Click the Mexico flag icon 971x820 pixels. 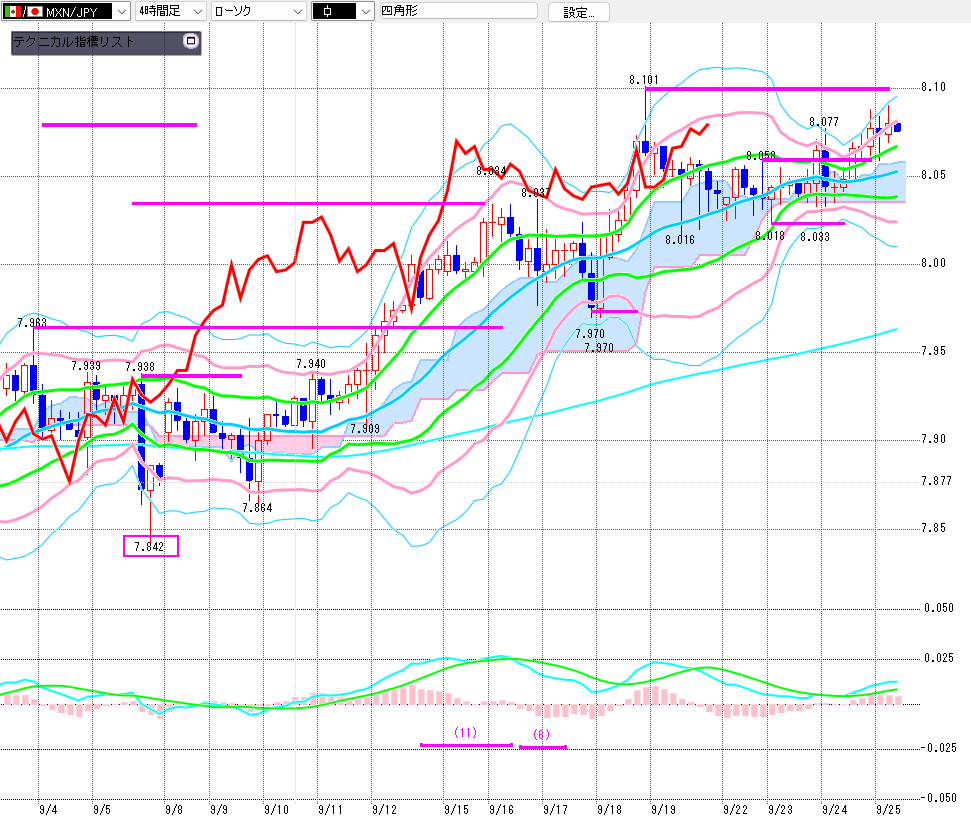click(12, 12)
